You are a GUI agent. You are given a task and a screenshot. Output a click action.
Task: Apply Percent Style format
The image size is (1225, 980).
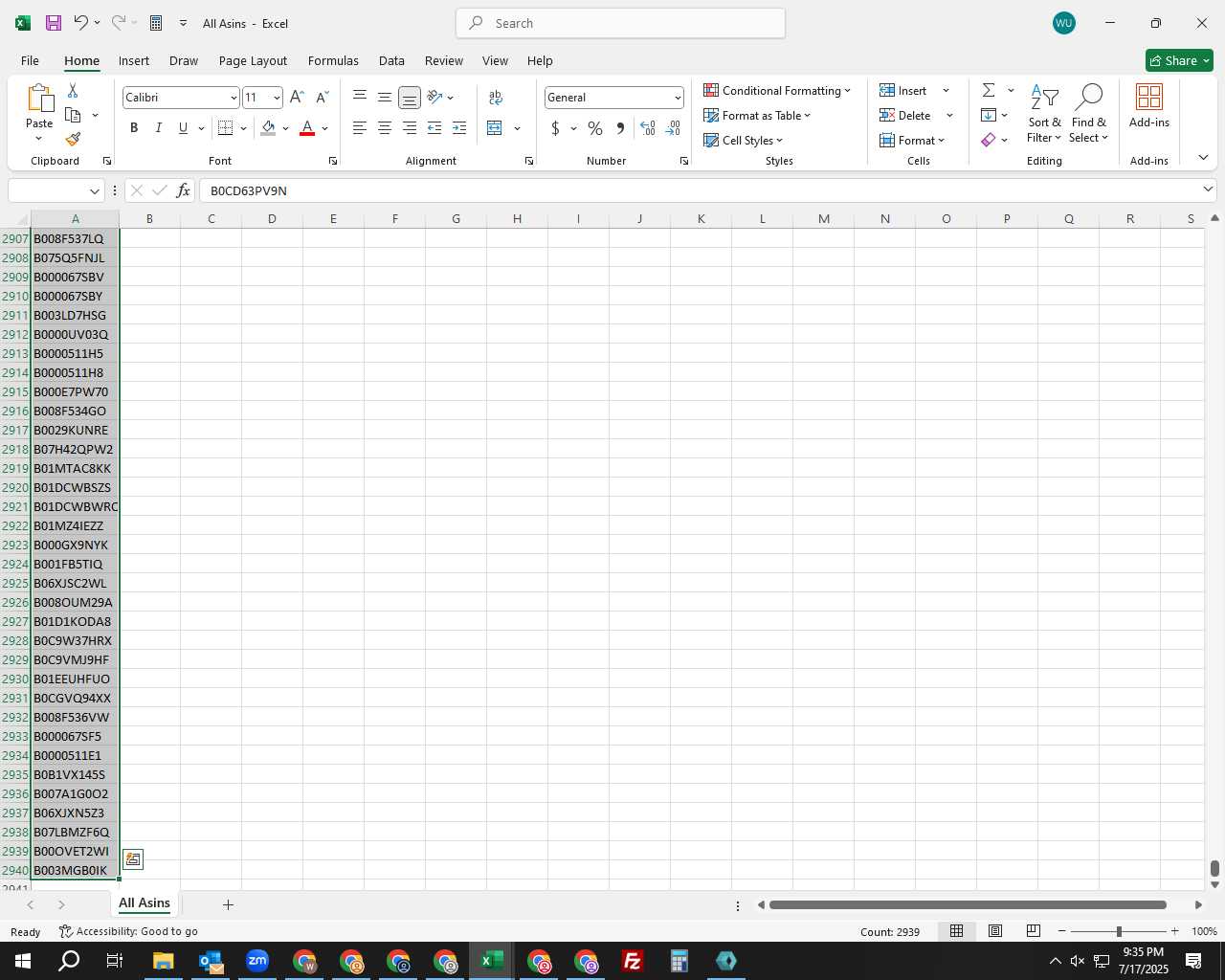tap(595, 128)
